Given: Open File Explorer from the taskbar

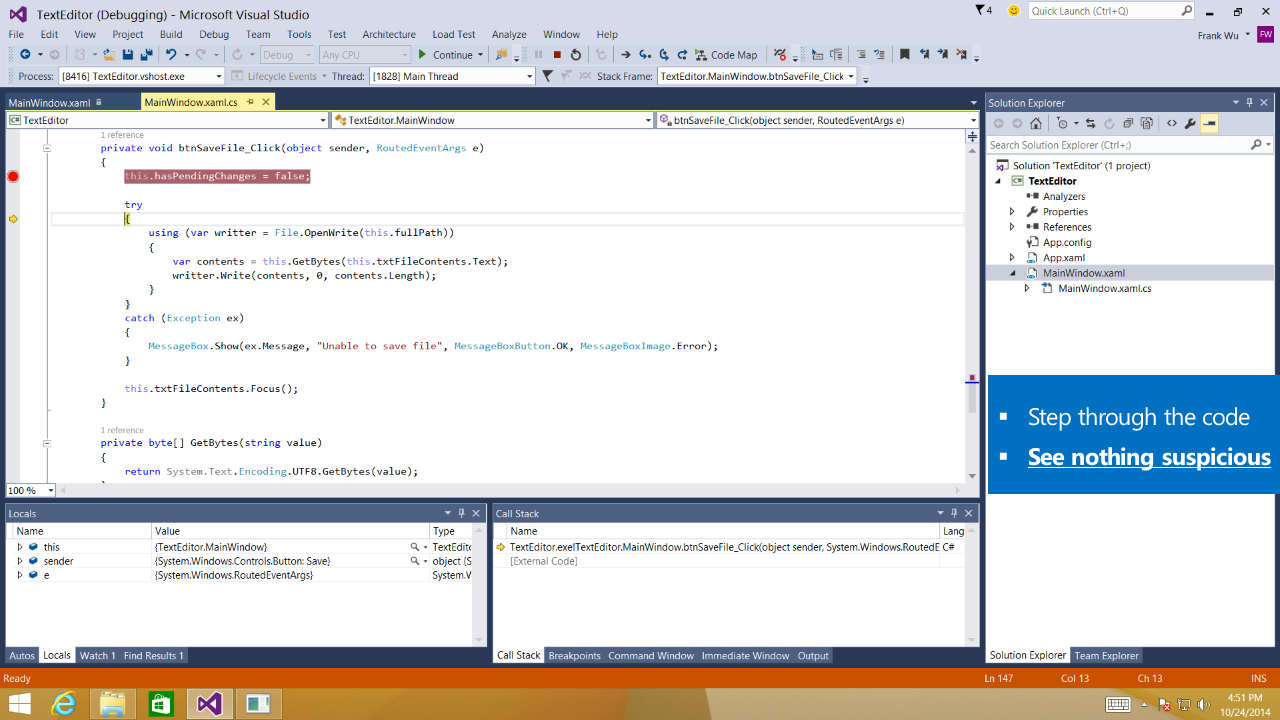Looking at the screenshot, I should pos(112,703).
